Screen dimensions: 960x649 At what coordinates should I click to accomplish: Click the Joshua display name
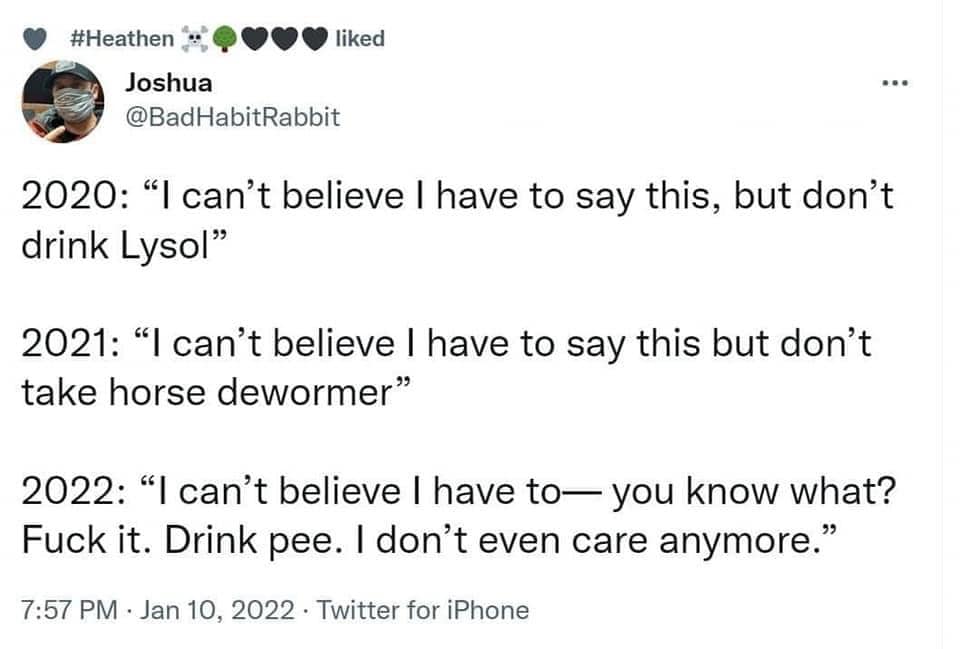(168, 83)
